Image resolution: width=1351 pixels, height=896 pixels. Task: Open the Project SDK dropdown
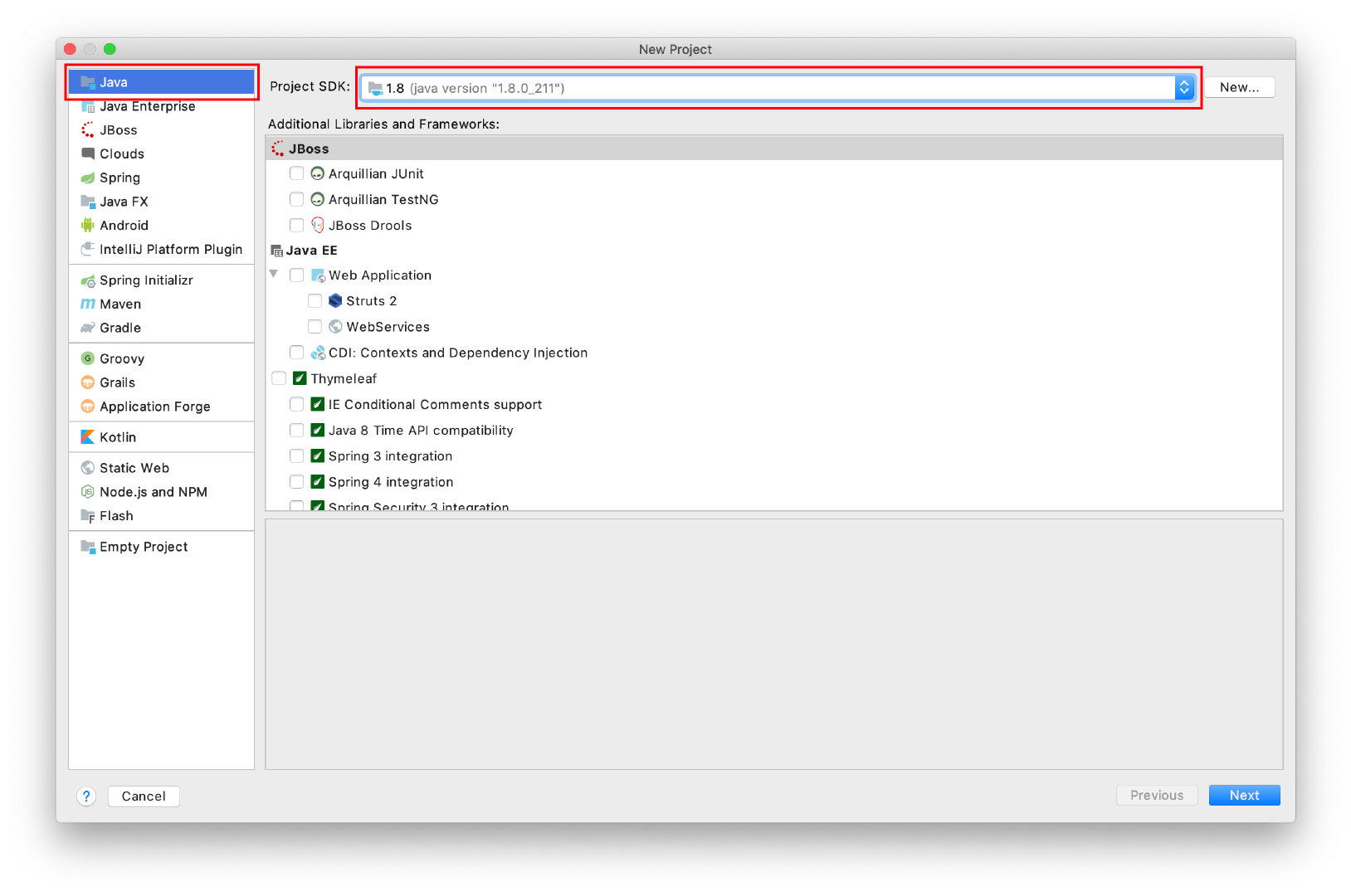[x=778, y=88]
